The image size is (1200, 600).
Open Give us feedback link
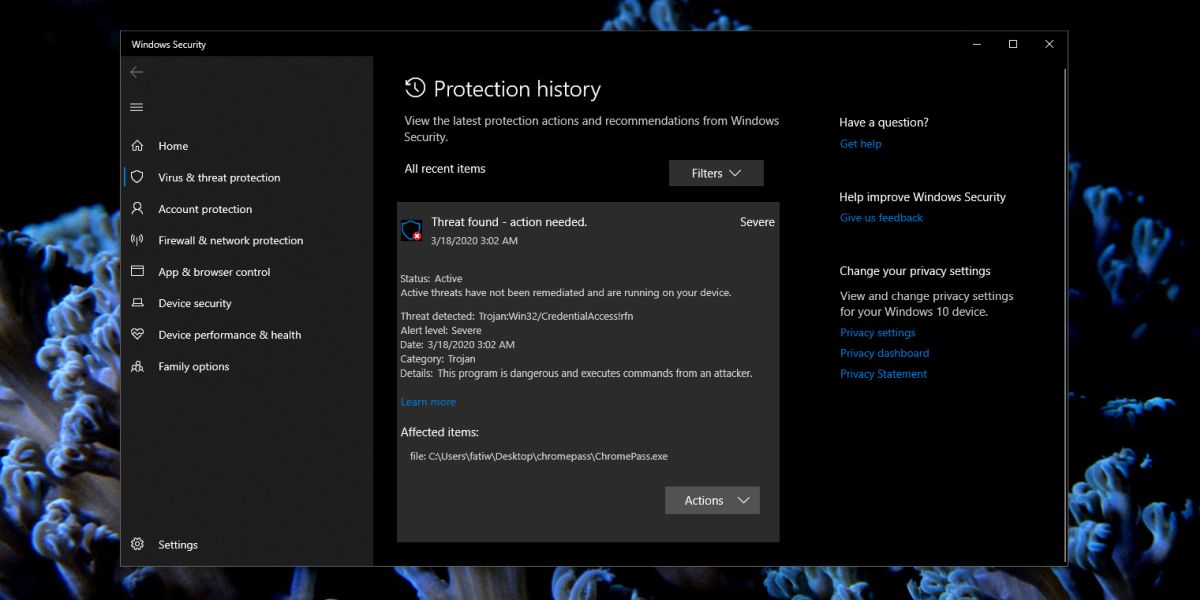tap(881, 218)
